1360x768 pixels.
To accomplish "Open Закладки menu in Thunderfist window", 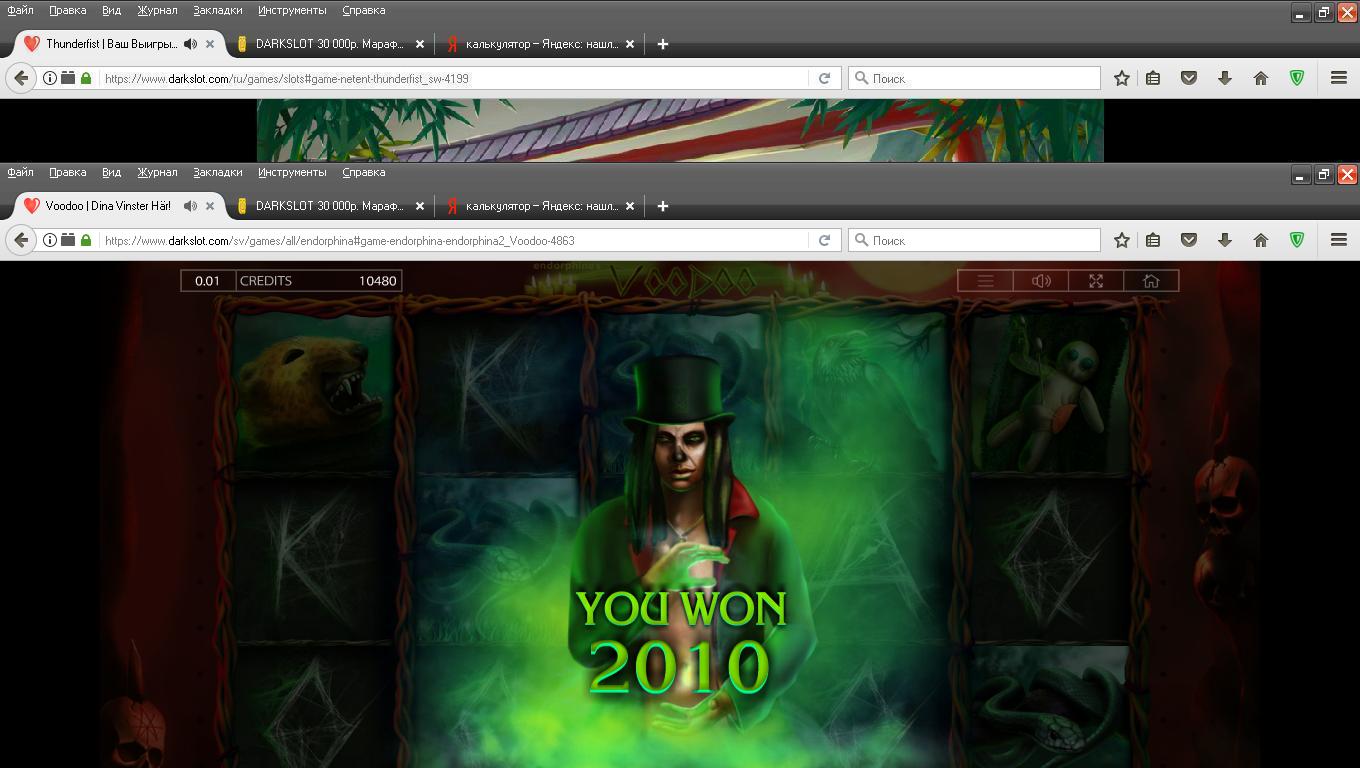I will click(x=217, y=10).
